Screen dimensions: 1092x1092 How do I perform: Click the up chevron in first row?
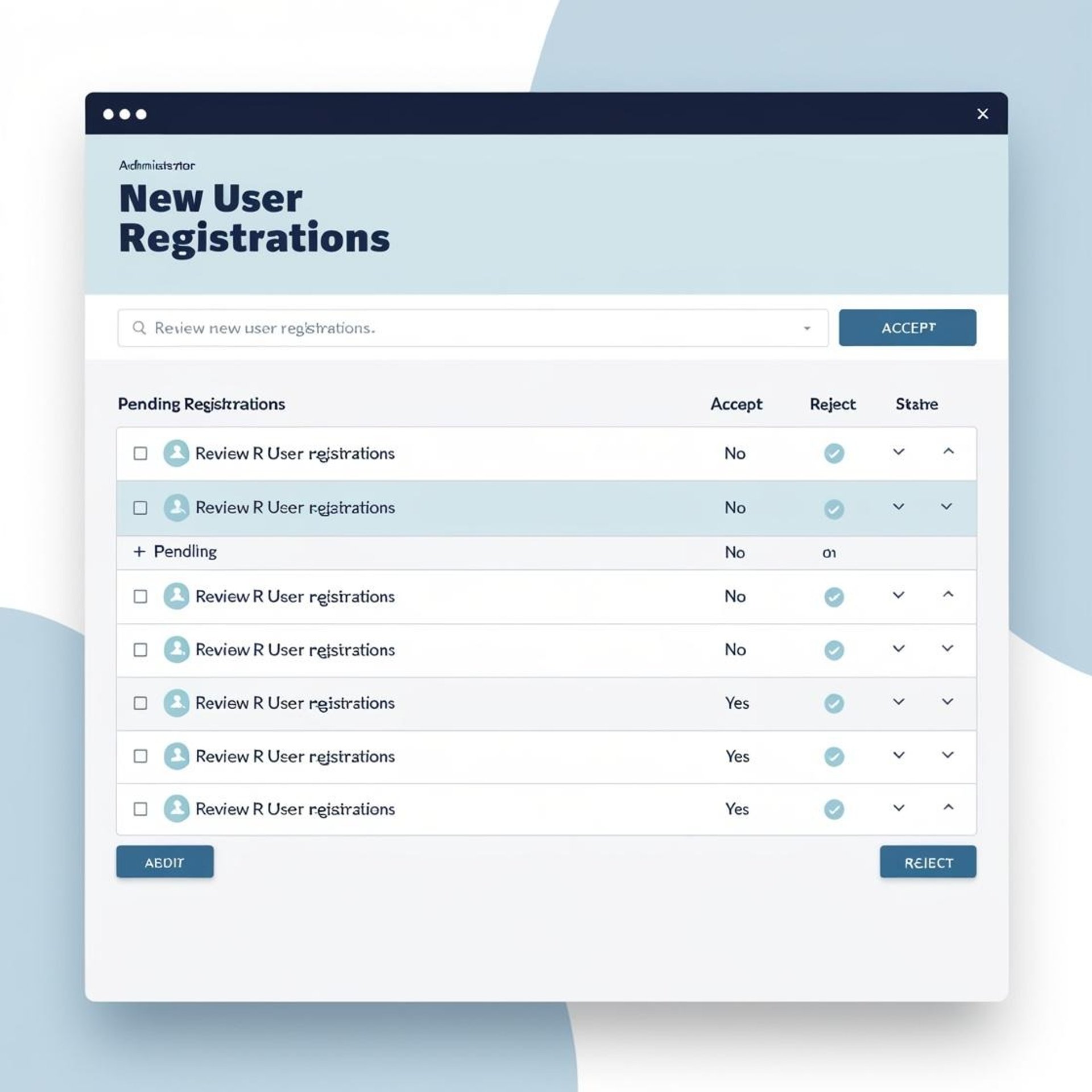pos(948,452)
